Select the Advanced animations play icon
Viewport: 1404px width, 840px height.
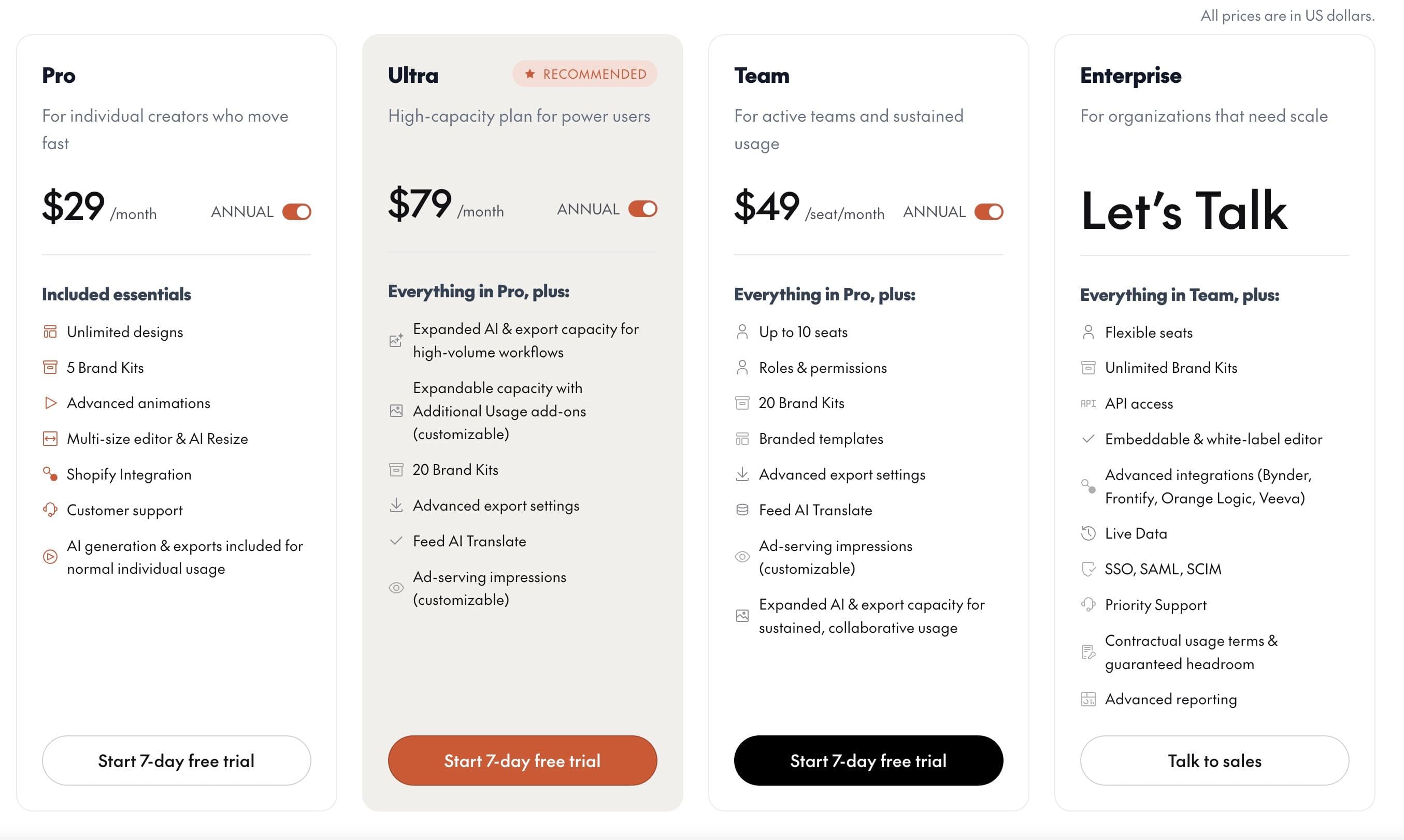click(50, 403)
